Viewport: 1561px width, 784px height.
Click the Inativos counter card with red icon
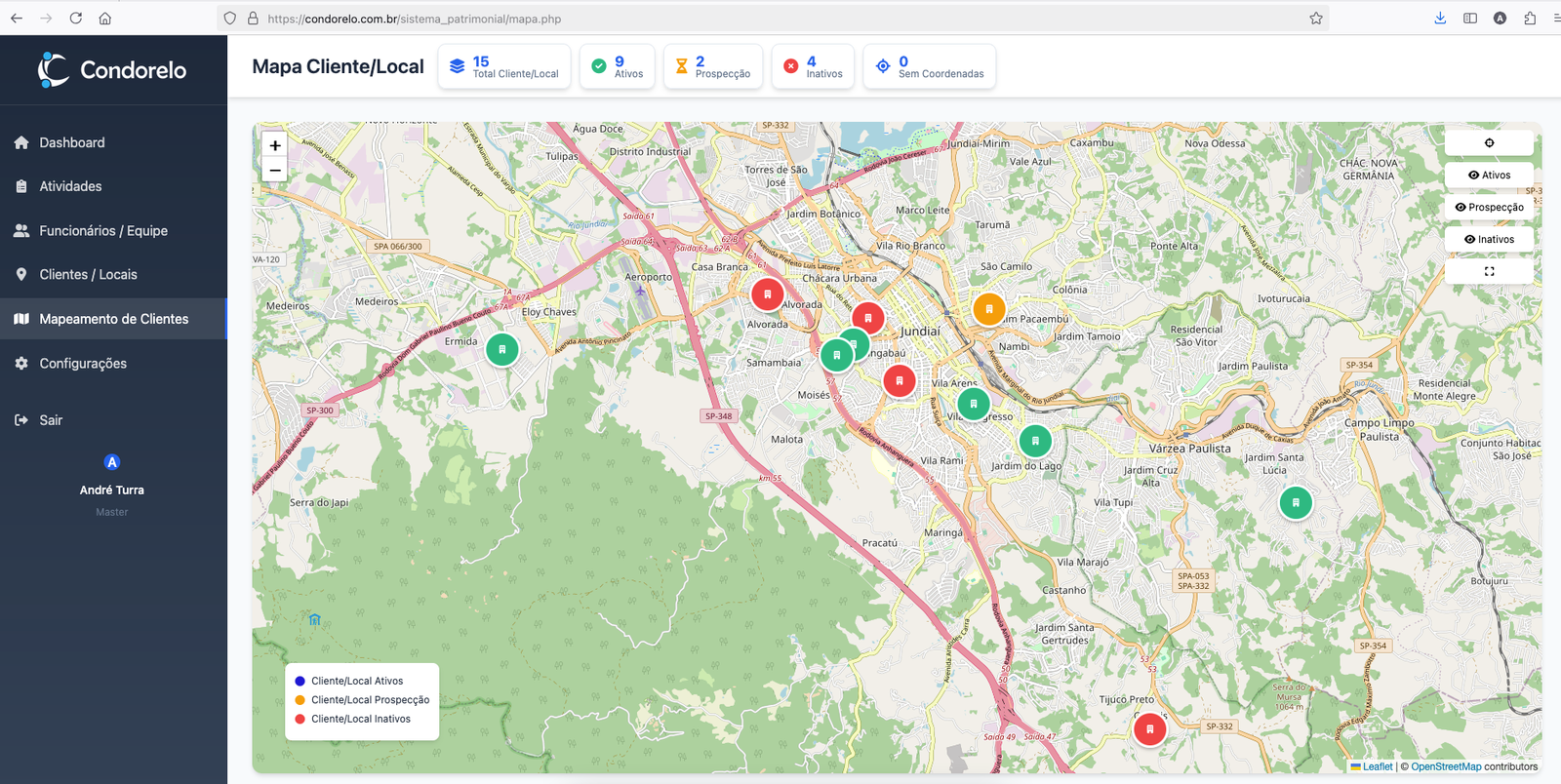click(813, 67)
